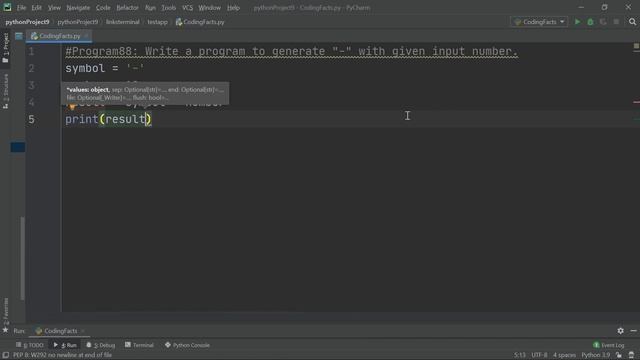Open the Debug tool window button
Viewport: 640px width, 360px height.
point(100,345)
